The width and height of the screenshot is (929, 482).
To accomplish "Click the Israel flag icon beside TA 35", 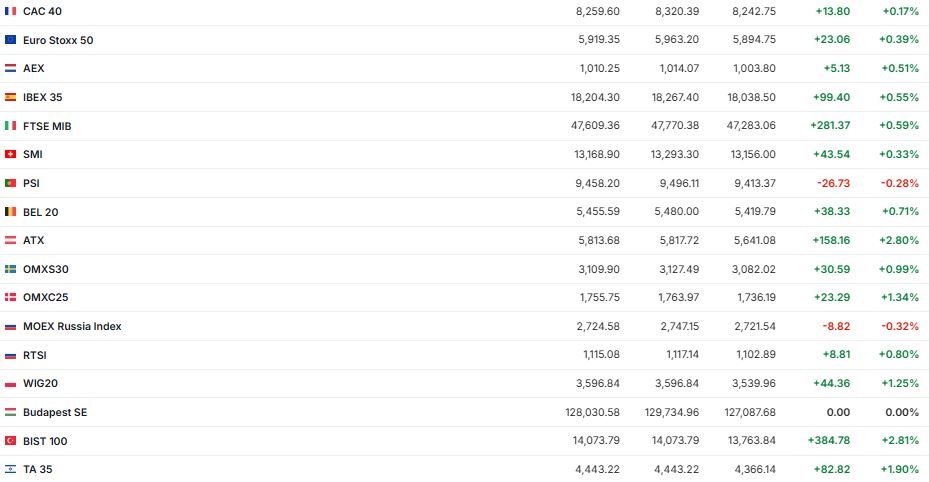I will 10,469.
